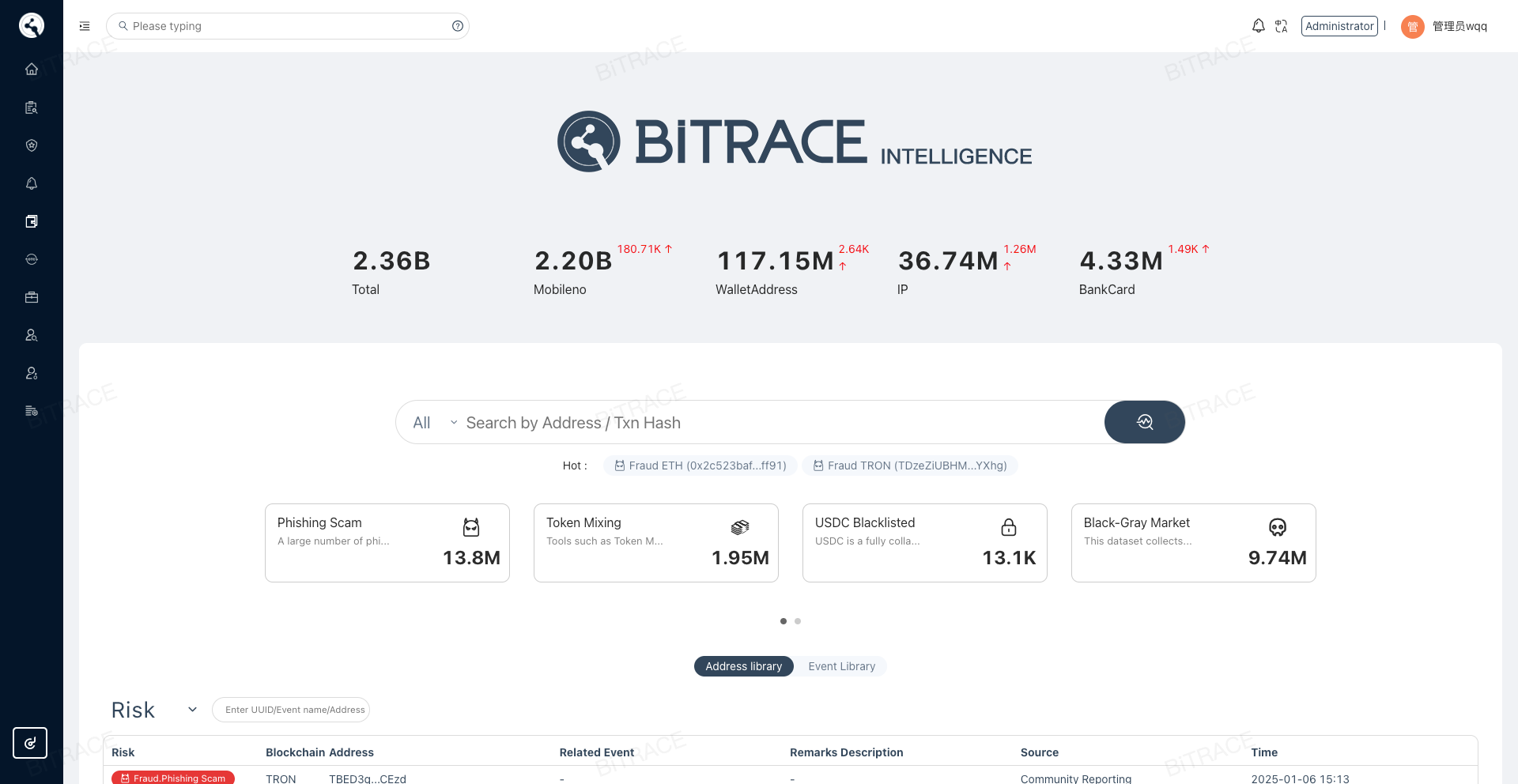Focus the top Please typing search field
This screenshot has height=784, width=1518.
click(288, 26)
